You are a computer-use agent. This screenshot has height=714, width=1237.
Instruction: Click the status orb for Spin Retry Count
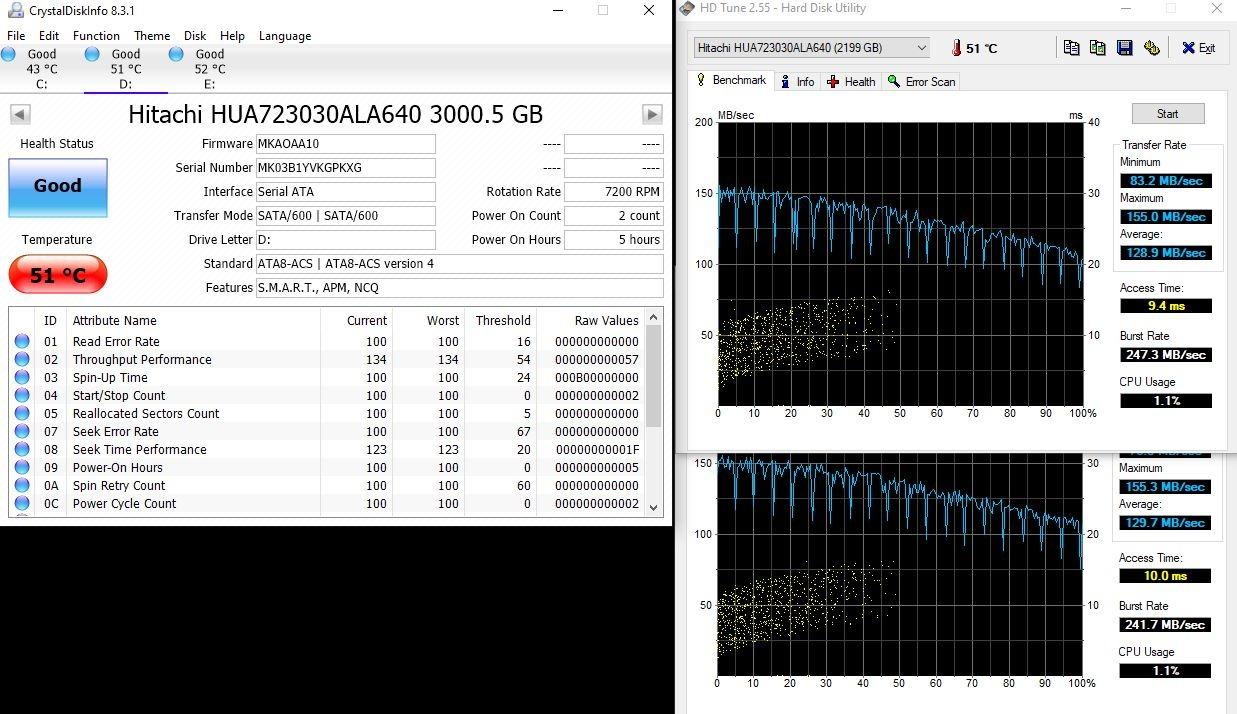pos(22,486)
